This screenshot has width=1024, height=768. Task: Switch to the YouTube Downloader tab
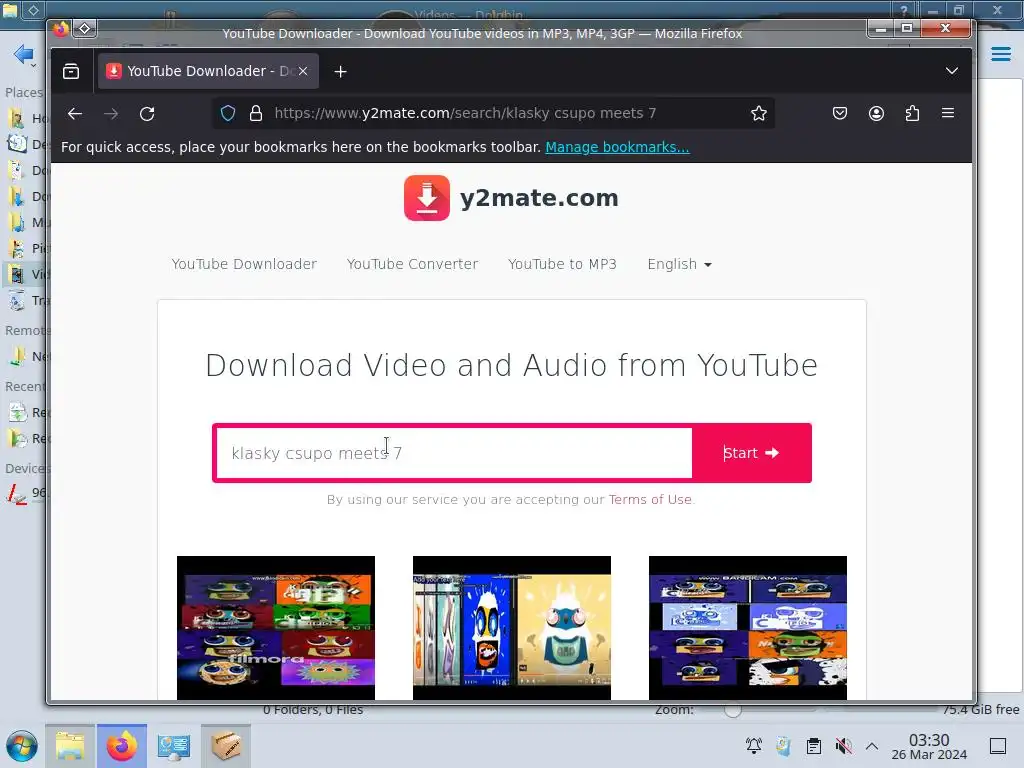coord(208,71)
